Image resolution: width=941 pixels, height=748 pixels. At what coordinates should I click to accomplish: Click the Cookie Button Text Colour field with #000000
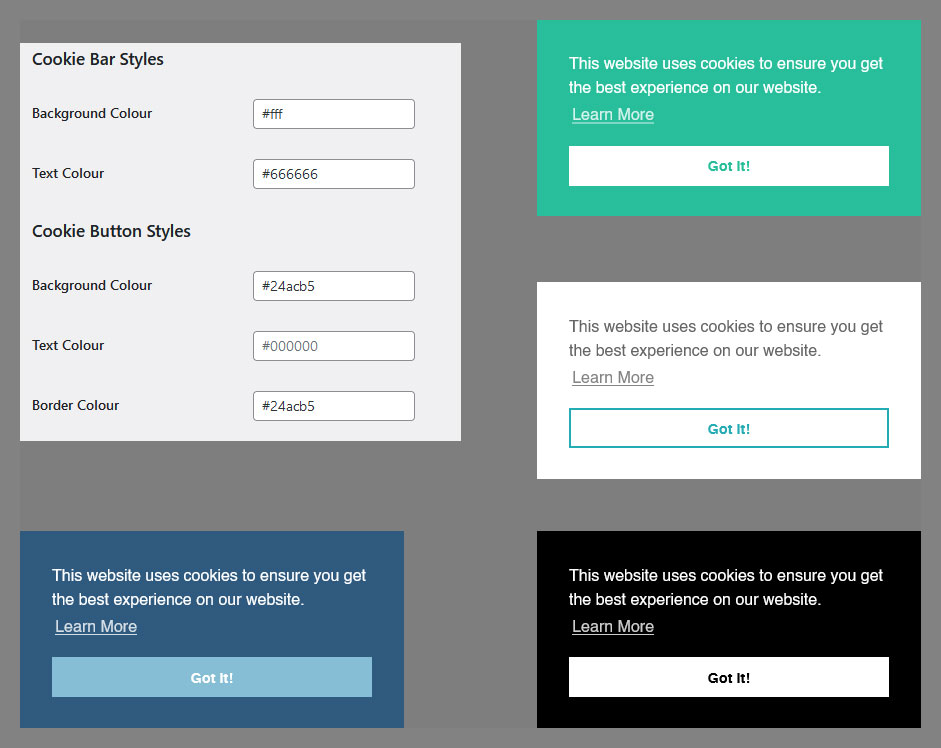click(x=334, y=346)
